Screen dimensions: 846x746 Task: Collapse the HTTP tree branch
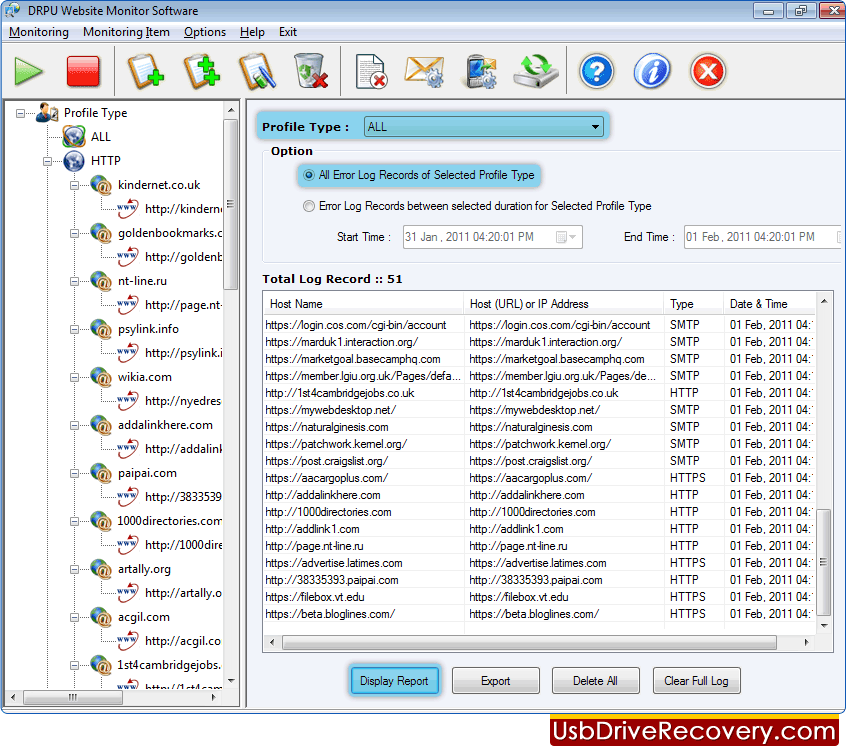pyautogui.click(x=47, y=161)
